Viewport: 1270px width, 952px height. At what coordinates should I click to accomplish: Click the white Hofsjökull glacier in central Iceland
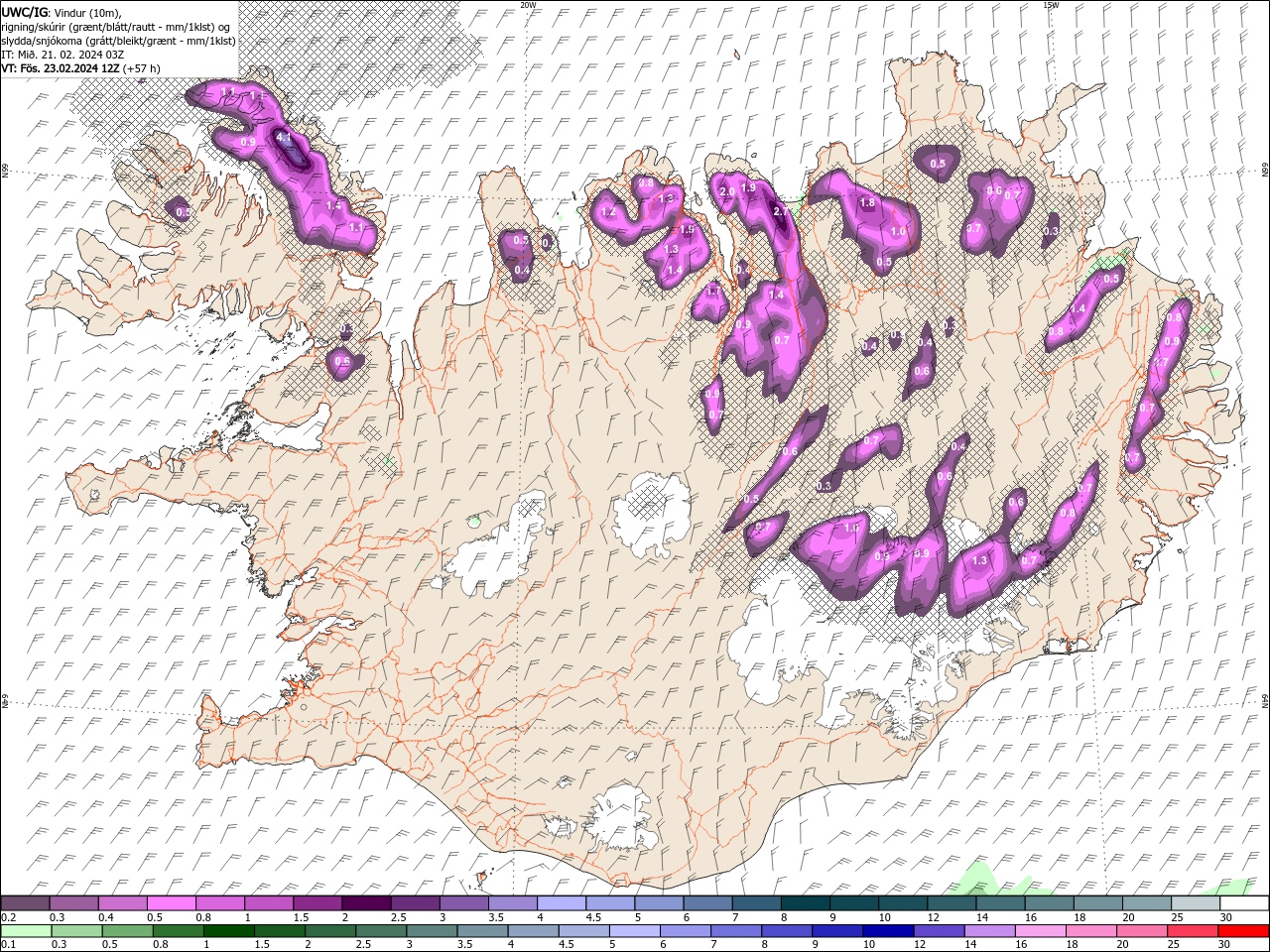tap(652, 514)
